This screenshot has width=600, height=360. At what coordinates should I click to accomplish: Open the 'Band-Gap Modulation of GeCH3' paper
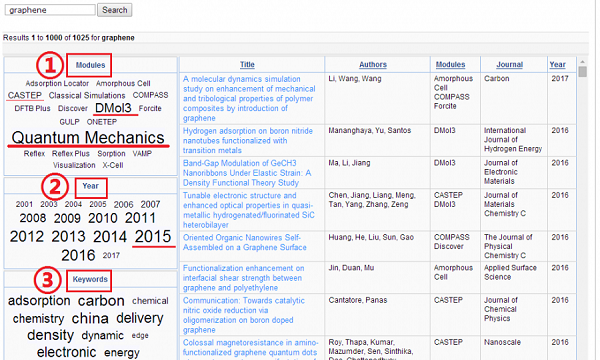[247, 173]
